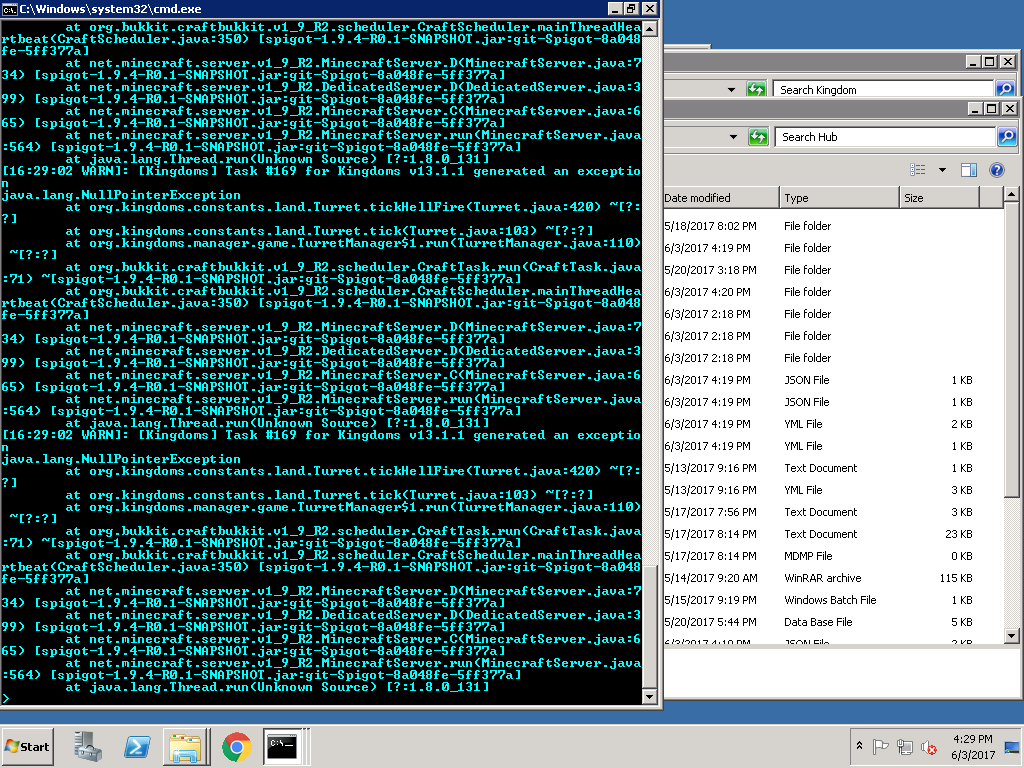This screenshot has width=1024, height=768.
Task: Launch Windows PowerShell from the taskbar
Action: [137, 746]
